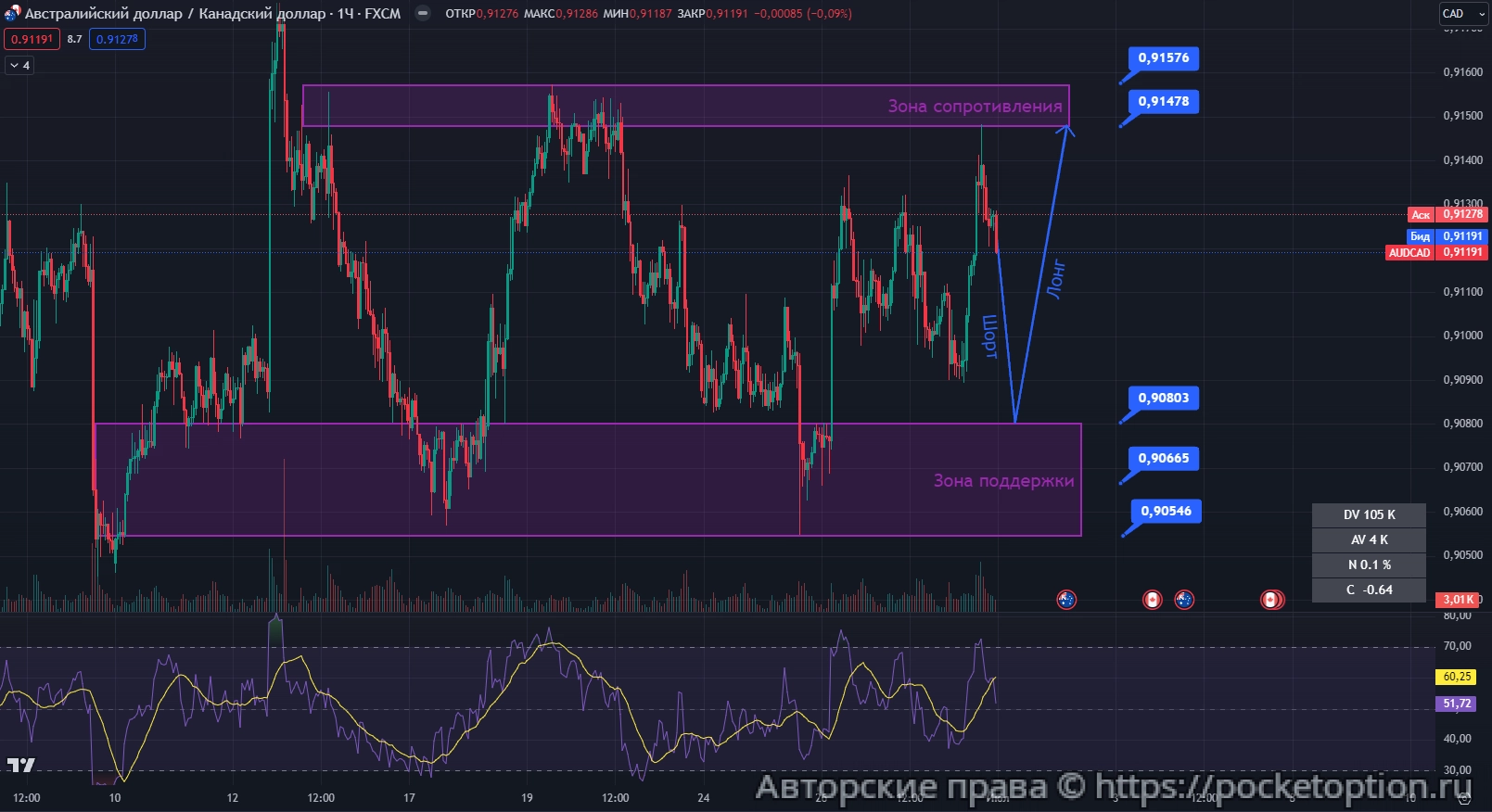Open the Canadian flag event between the Australian flags
Viewport: 1492px width, 812px height.
(1152, 600)
